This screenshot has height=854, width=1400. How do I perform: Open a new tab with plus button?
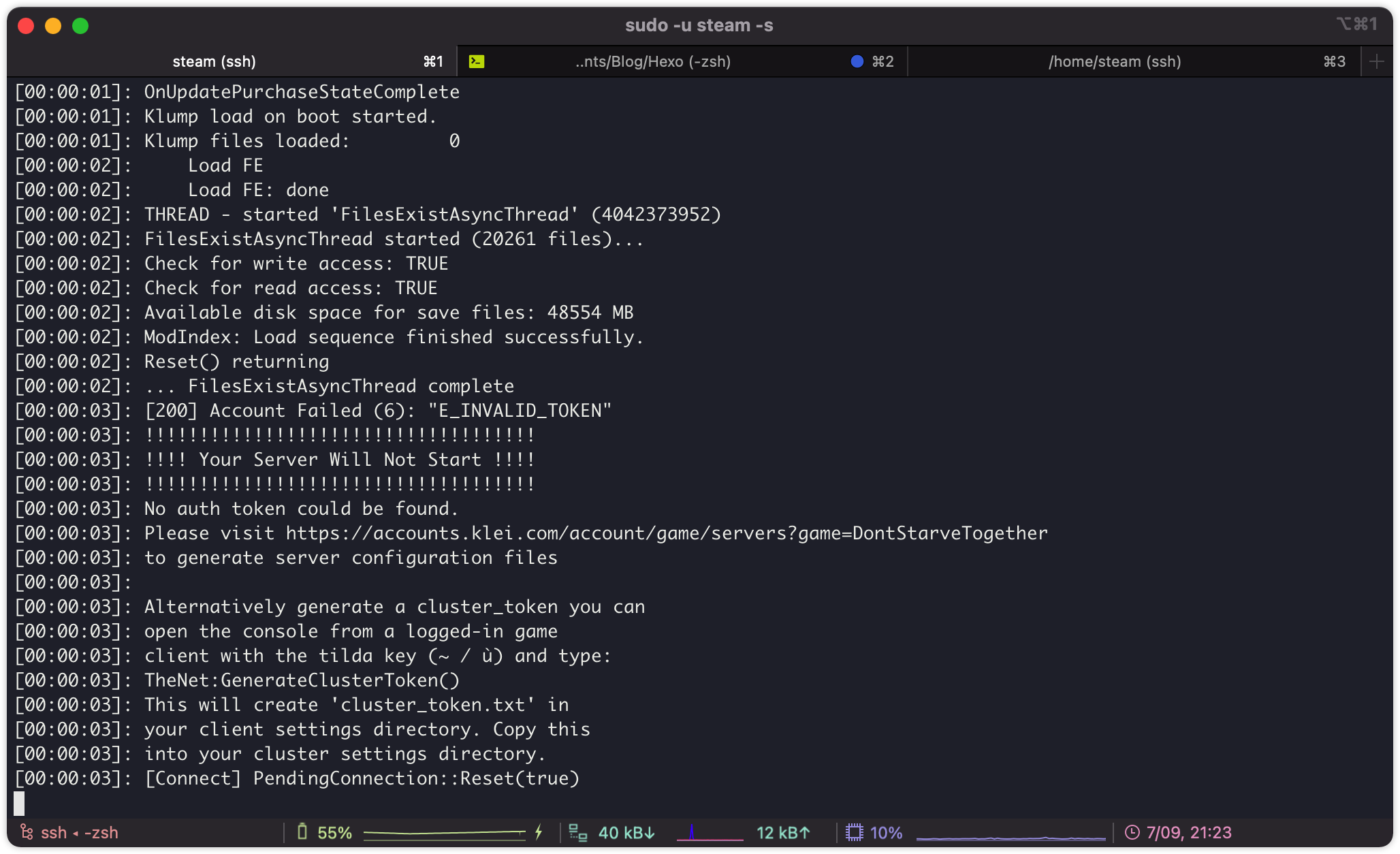pyautogui.click(x=1376, y=61)
